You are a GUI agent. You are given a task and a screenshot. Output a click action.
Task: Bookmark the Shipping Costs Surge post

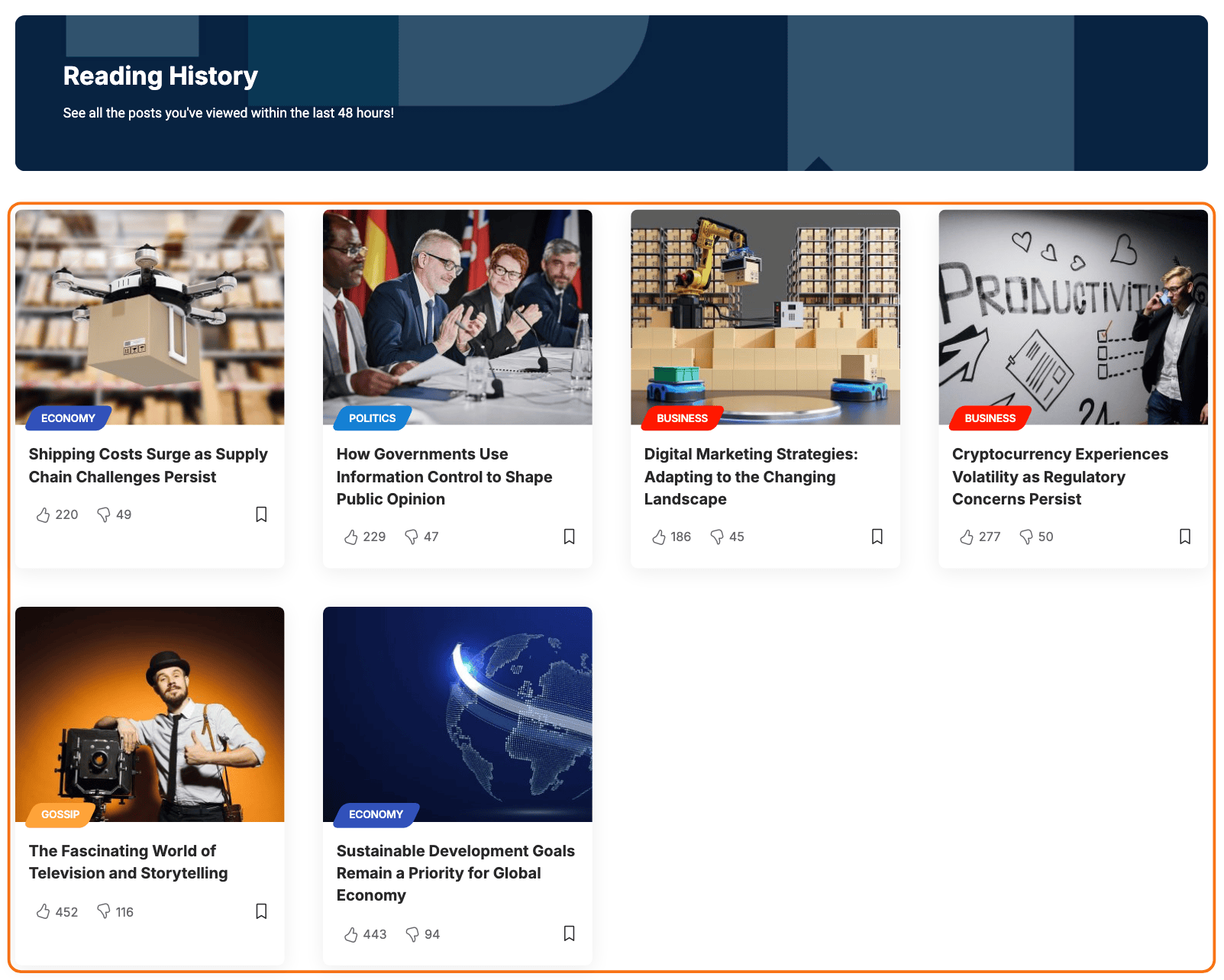coord(261,514)
